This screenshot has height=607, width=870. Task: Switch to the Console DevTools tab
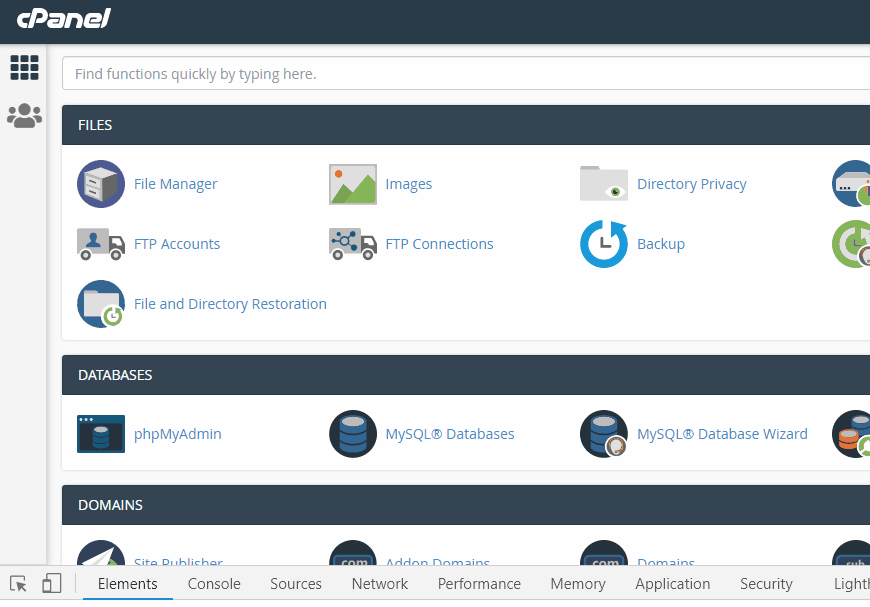tap(214, 584)
